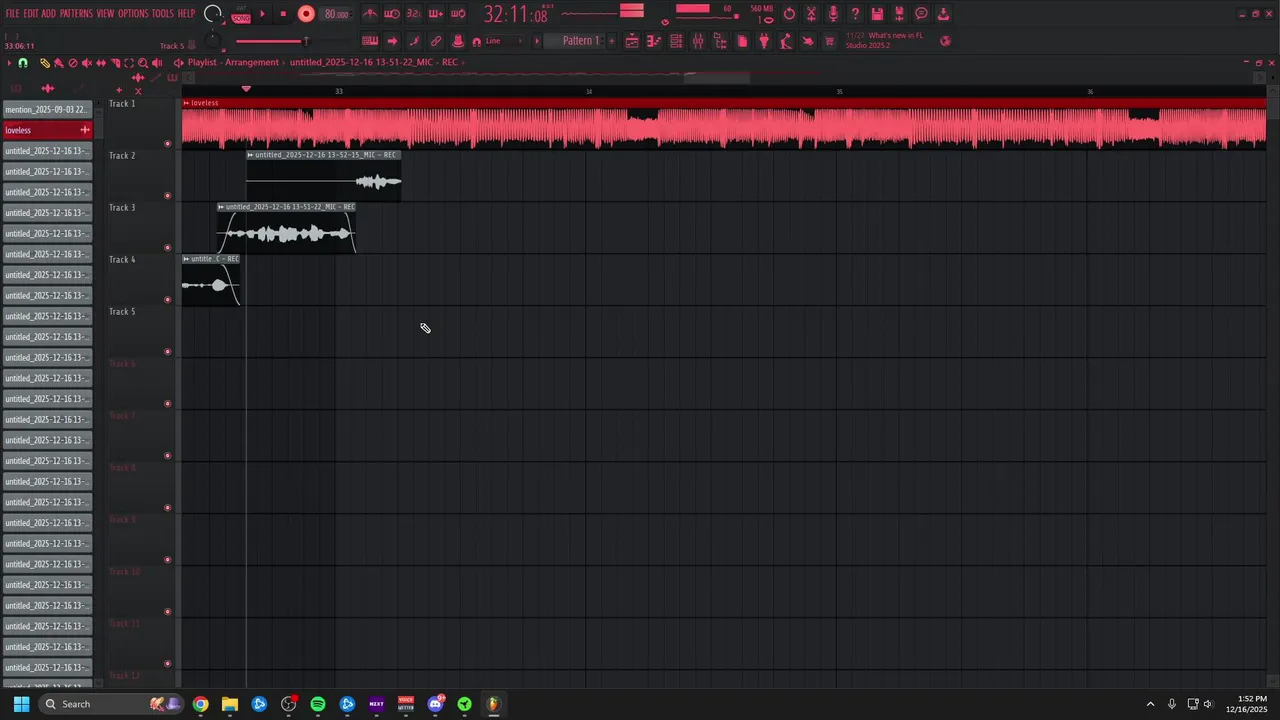Open the Playlist view icon
This screenshot has height=720, width=1280.
(x=631, y=41)
